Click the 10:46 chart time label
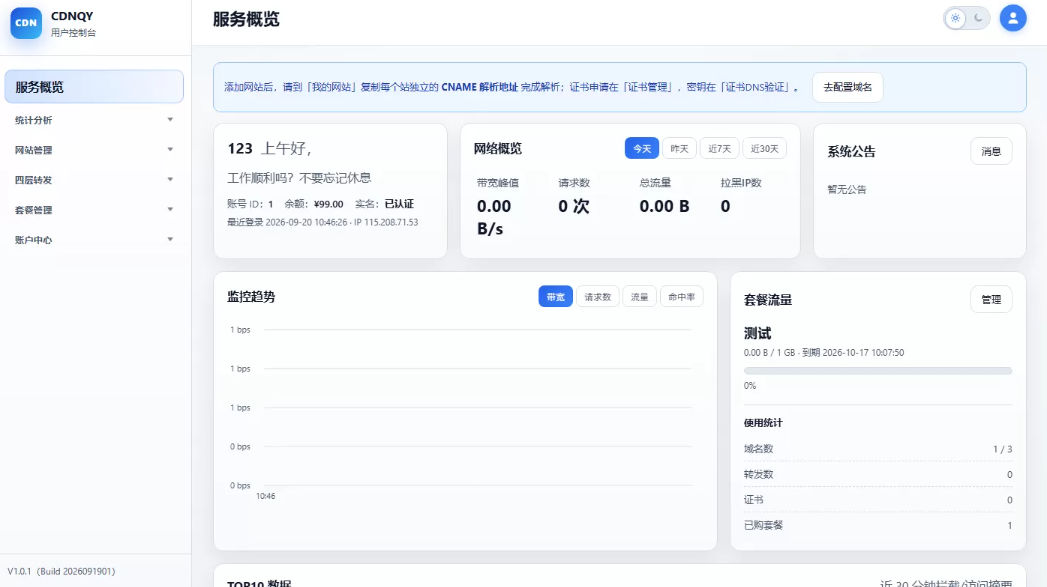Image resolution: width=1047 pixels, height=587 pixels. tap(266, 496)
